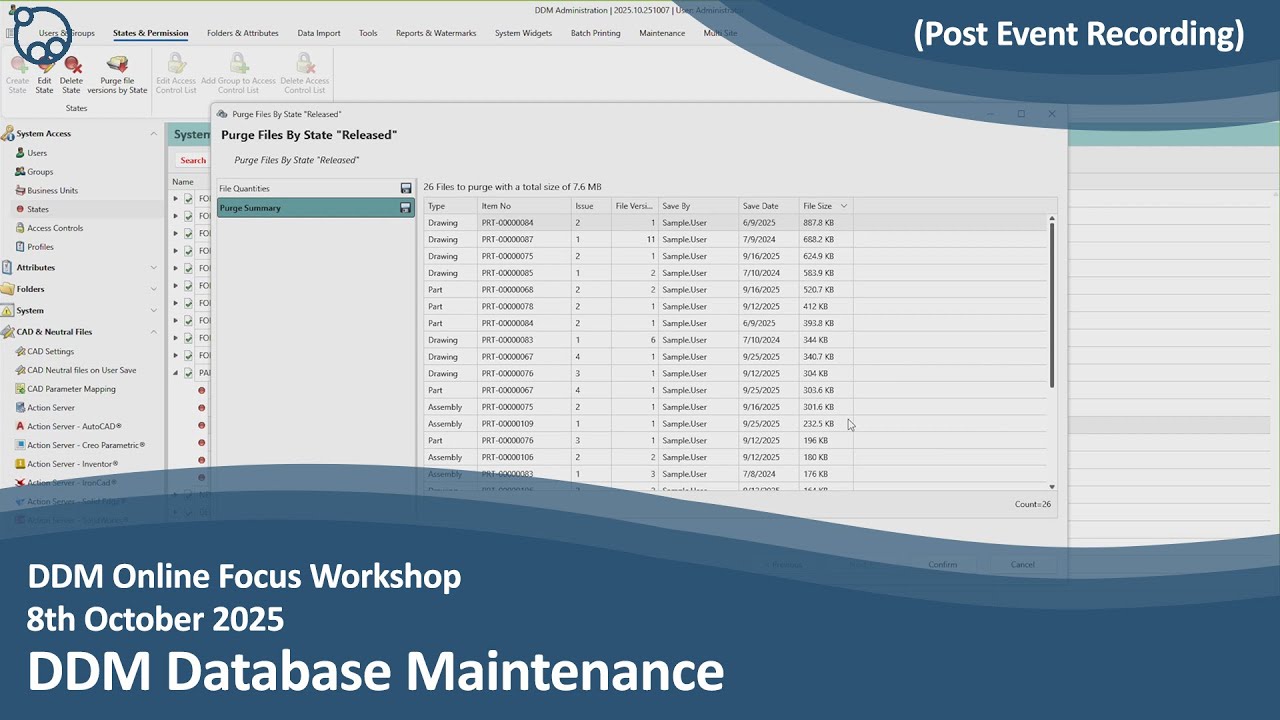The height and width of the screenshot is (720, 1280).
Task: Open the Tools ribbon tab
Action: coord(368,33)
